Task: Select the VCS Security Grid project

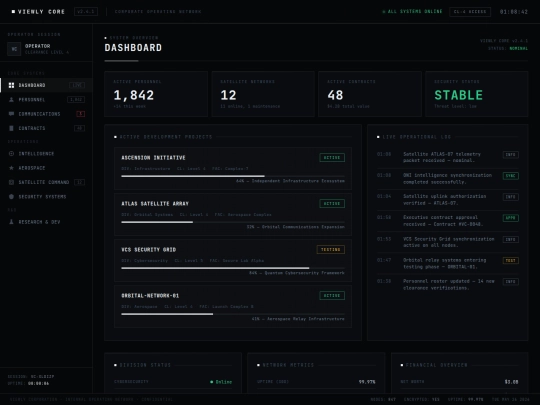Action: point(233,260)
